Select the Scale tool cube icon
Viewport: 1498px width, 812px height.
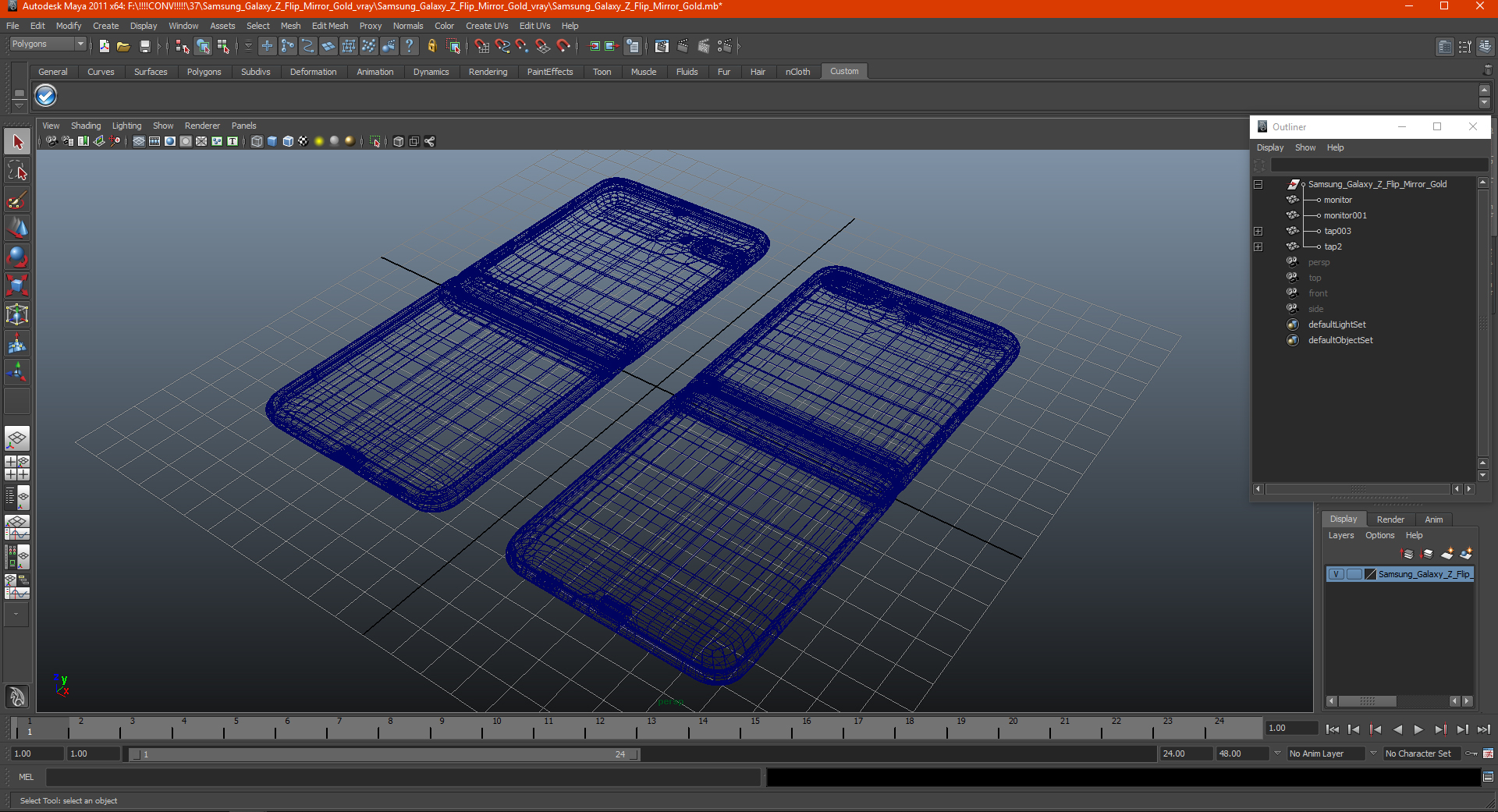[x=17, y=285]
